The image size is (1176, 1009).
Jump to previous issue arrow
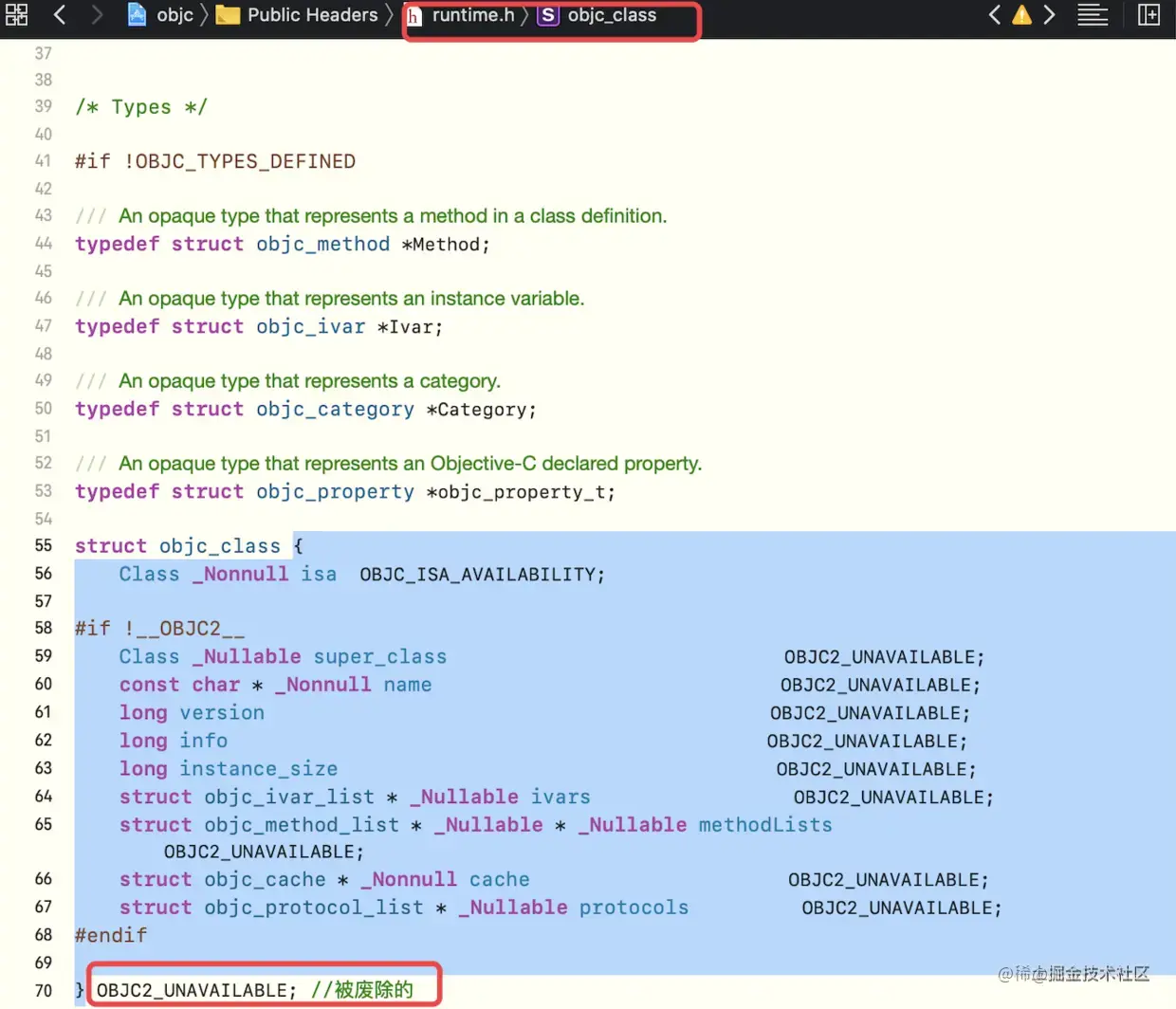pyautogui.click(x=994, y=14)
